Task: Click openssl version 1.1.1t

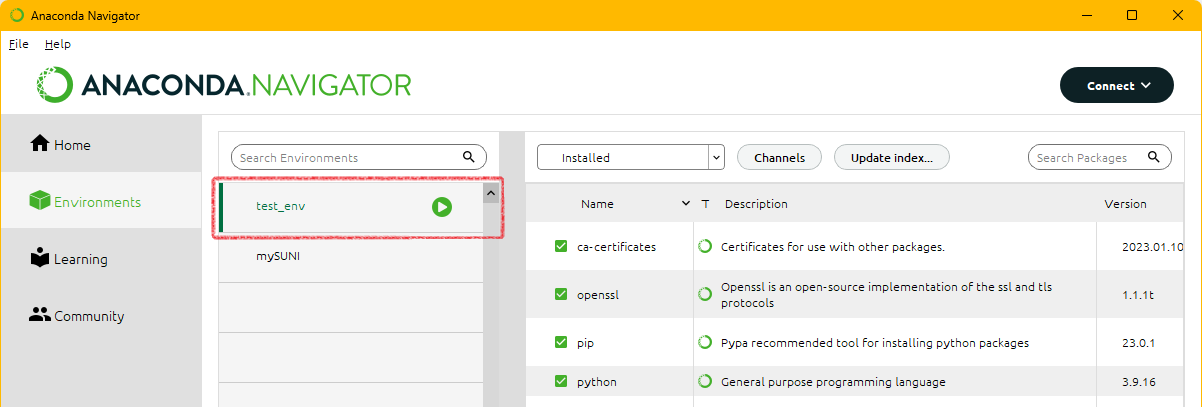Action: pyautogui.click(x=1138, y=294)
